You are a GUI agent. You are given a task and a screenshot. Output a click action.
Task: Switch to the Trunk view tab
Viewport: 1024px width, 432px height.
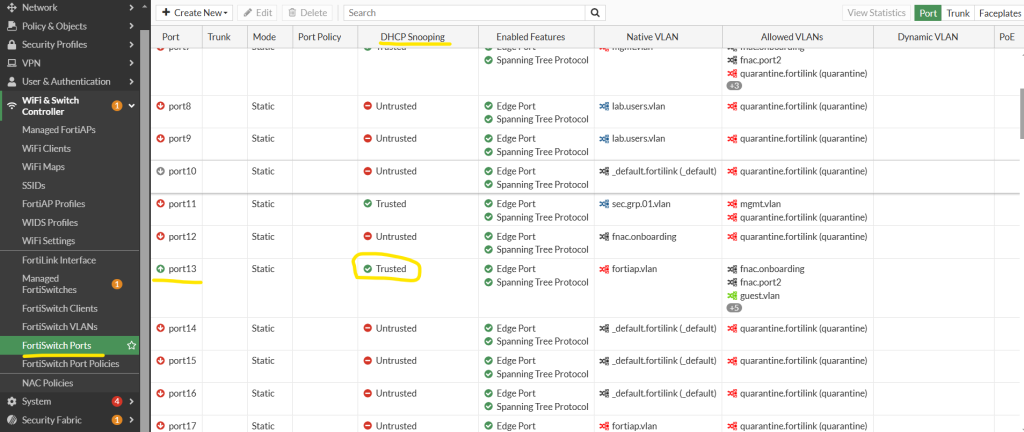coord(958,12)
